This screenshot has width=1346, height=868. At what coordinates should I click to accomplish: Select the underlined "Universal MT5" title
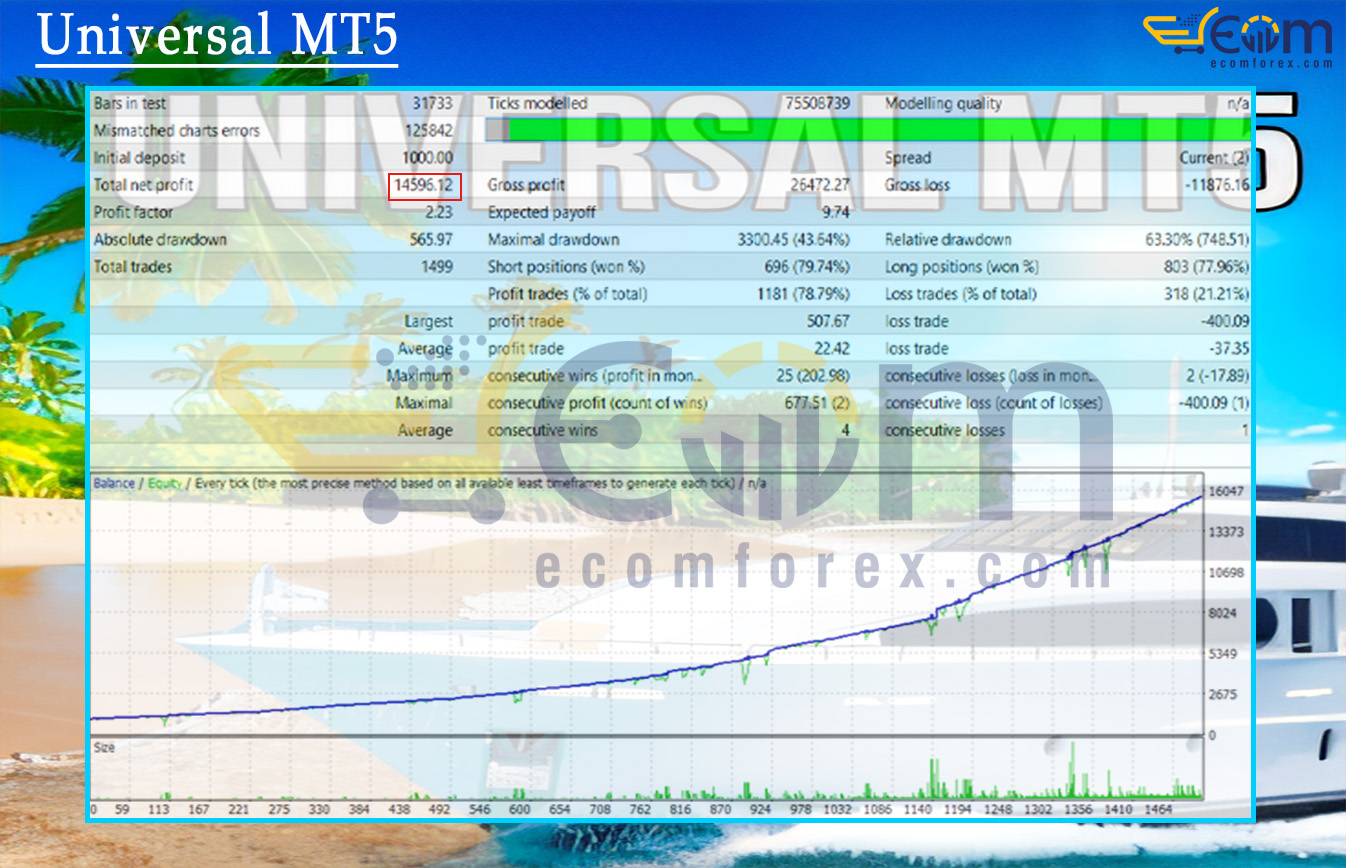click(219, 36)
